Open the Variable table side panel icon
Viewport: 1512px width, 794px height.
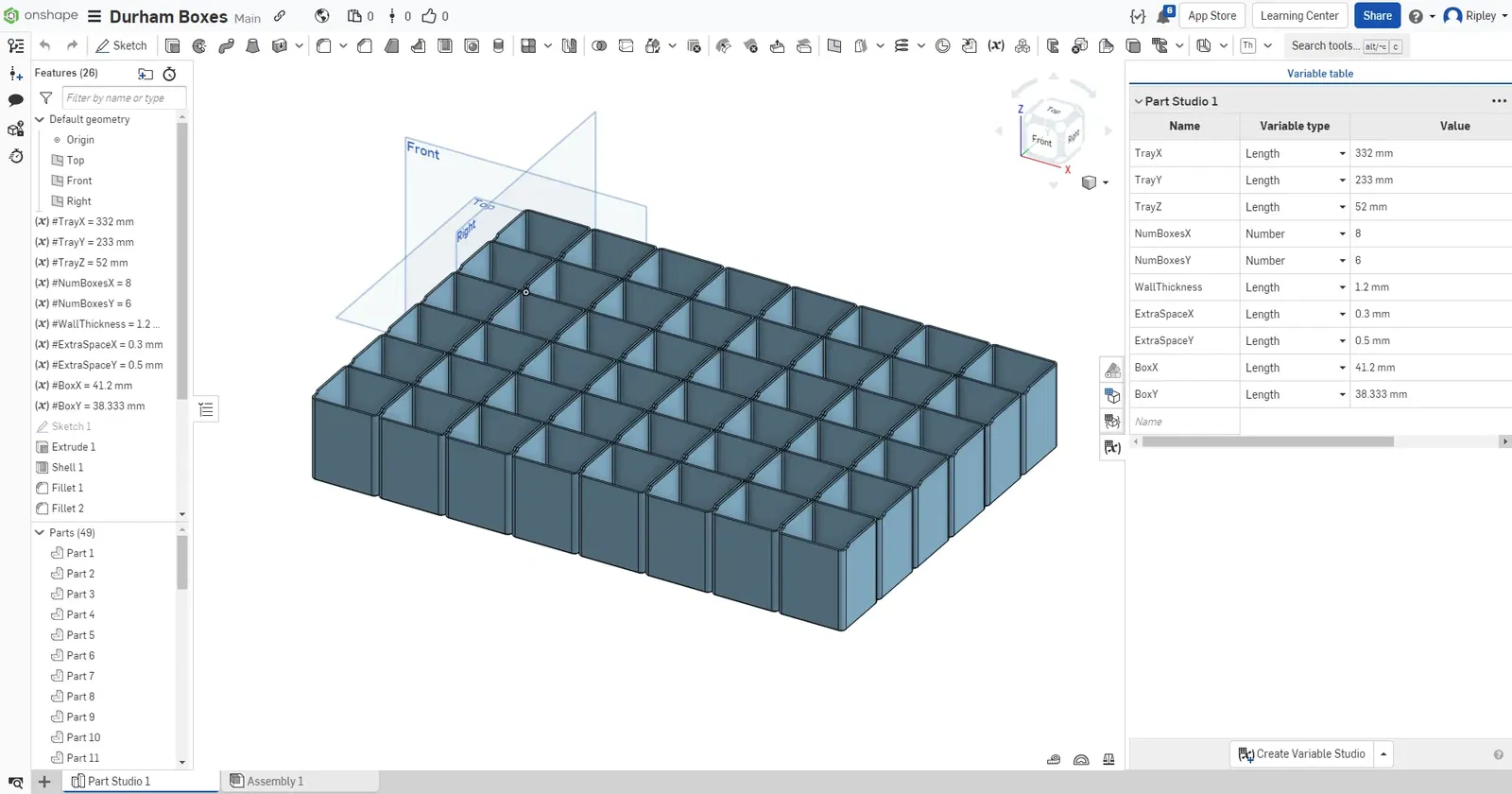[x=1112, y=447]
